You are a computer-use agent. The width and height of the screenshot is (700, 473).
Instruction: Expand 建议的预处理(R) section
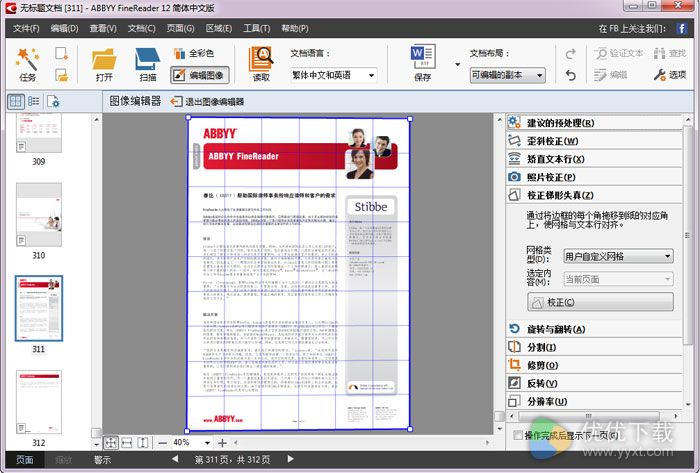(x=594, y=123)
